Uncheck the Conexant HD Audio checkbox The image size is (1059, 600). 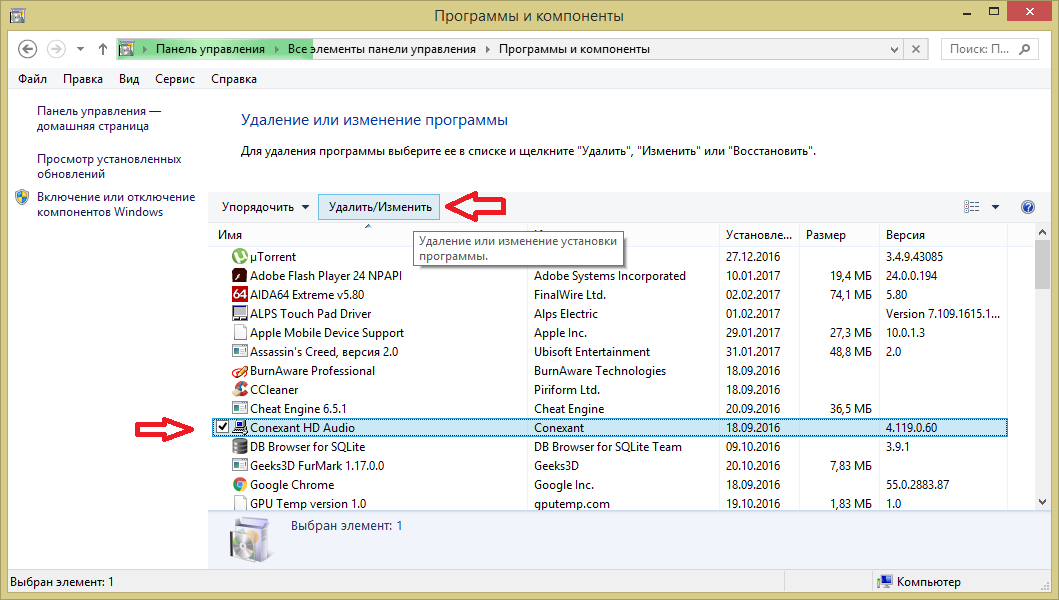[222, 428]
